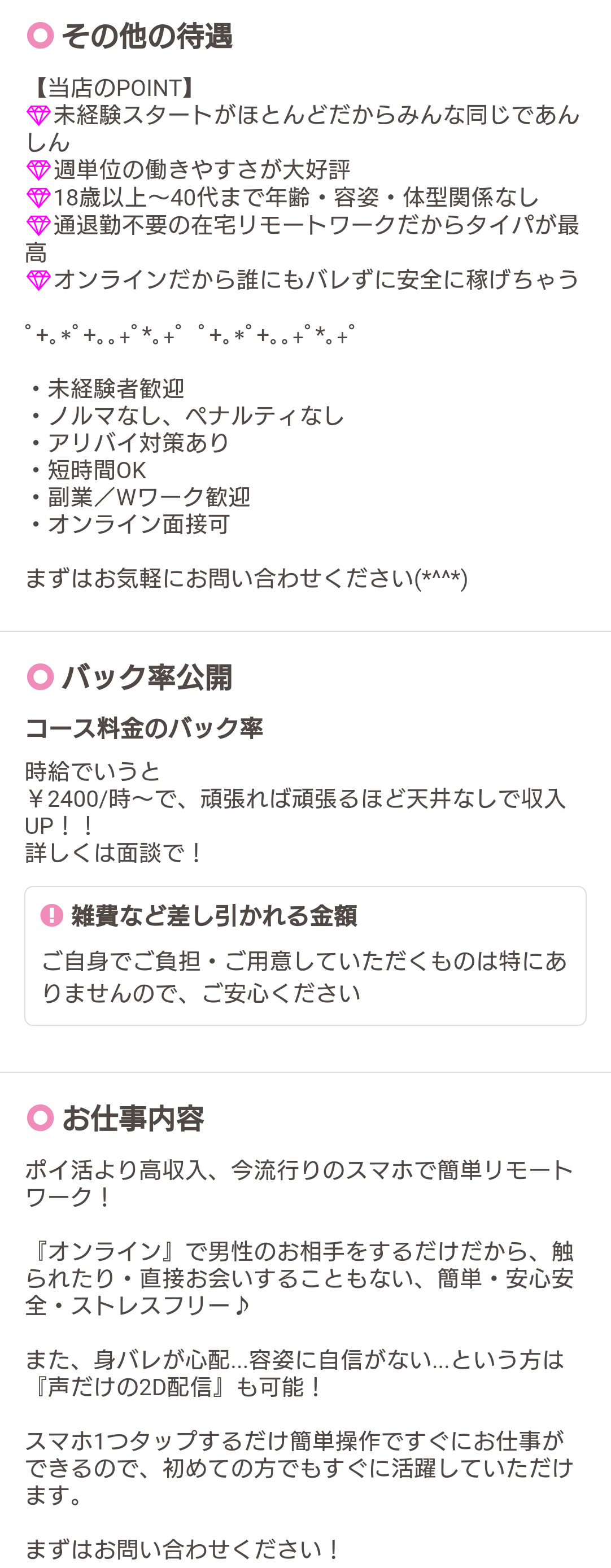
Task: Click diamond icon before 18歳以上〜40代
Action: pyautogui.click(x=38, y=198)
